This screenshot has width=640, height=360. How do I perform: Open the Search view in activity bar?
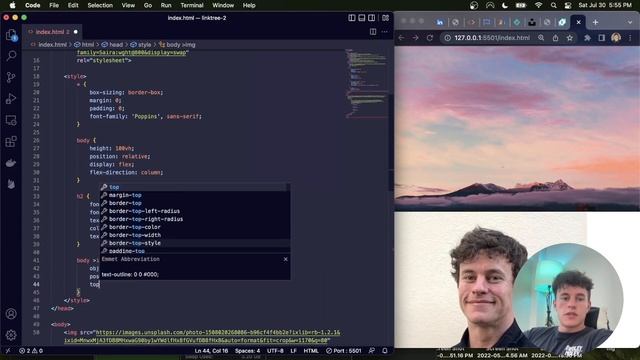(x=11, y=56)
